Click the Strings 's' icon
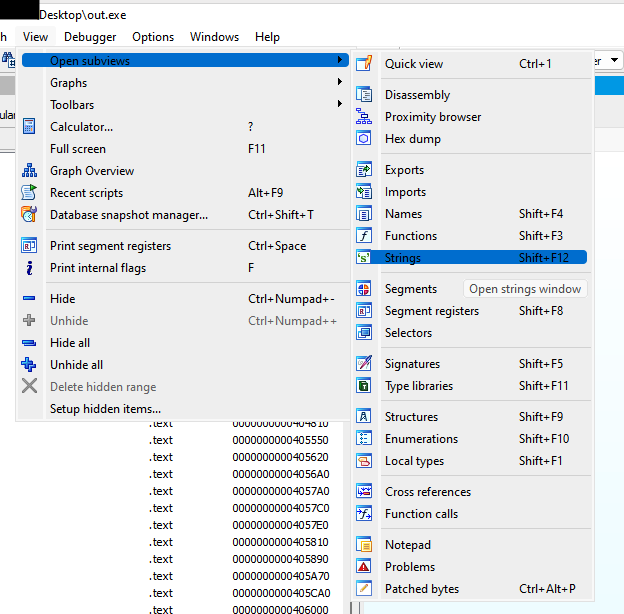 tap(364, 257)
